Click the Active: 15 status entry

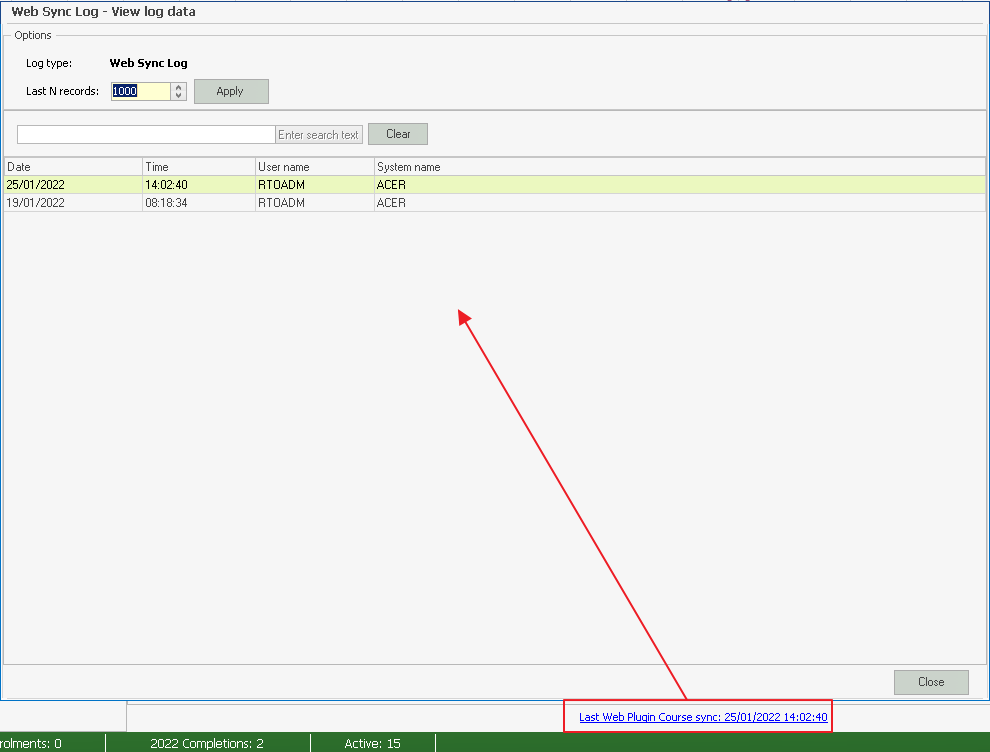[x=373, y=743]
